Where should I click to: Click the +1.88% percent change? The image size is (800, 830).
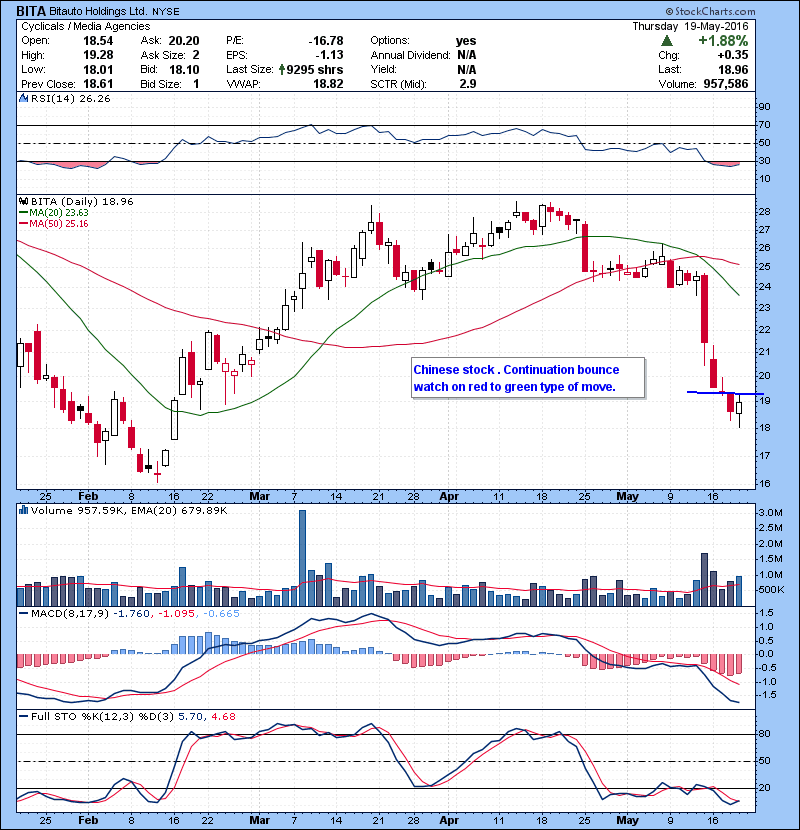tap(723, 41)
